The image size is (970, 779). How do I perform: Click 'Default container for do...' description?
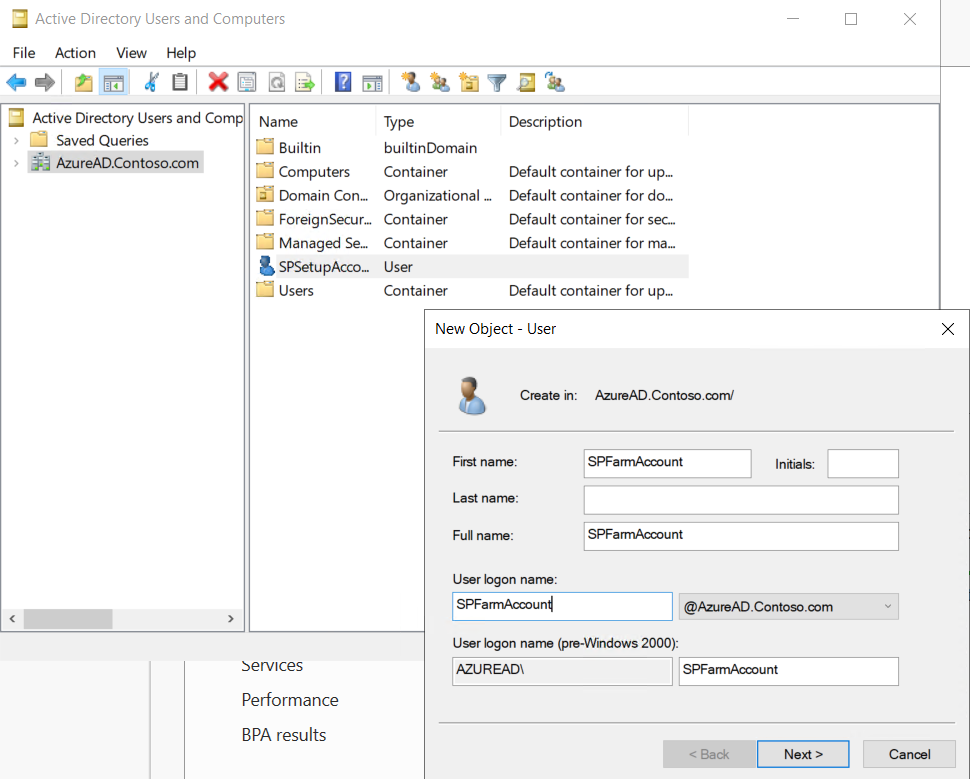click(591, 196)
